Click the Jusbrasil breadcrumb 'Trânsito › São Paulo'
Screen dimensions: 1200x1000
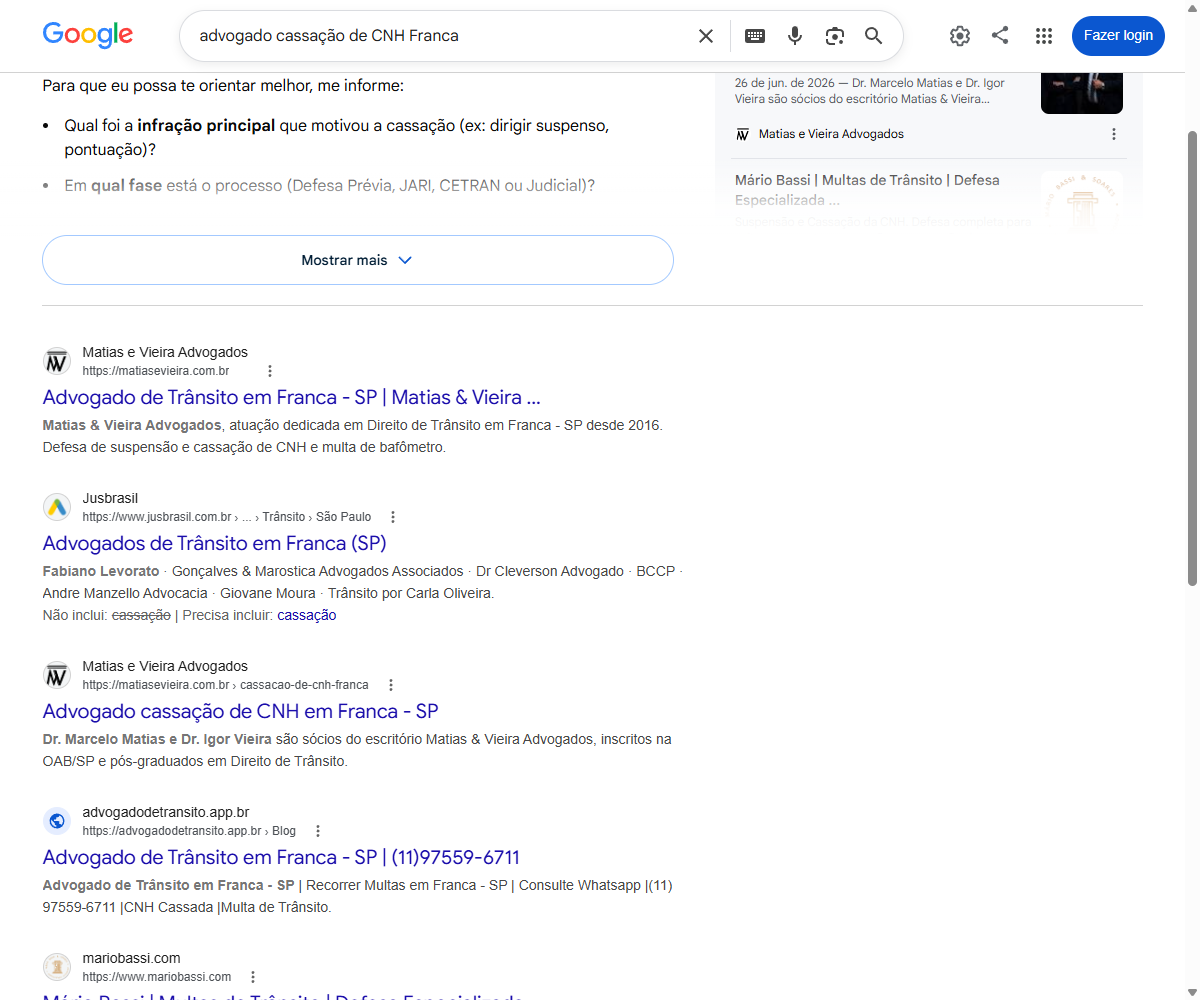[317, 517]
